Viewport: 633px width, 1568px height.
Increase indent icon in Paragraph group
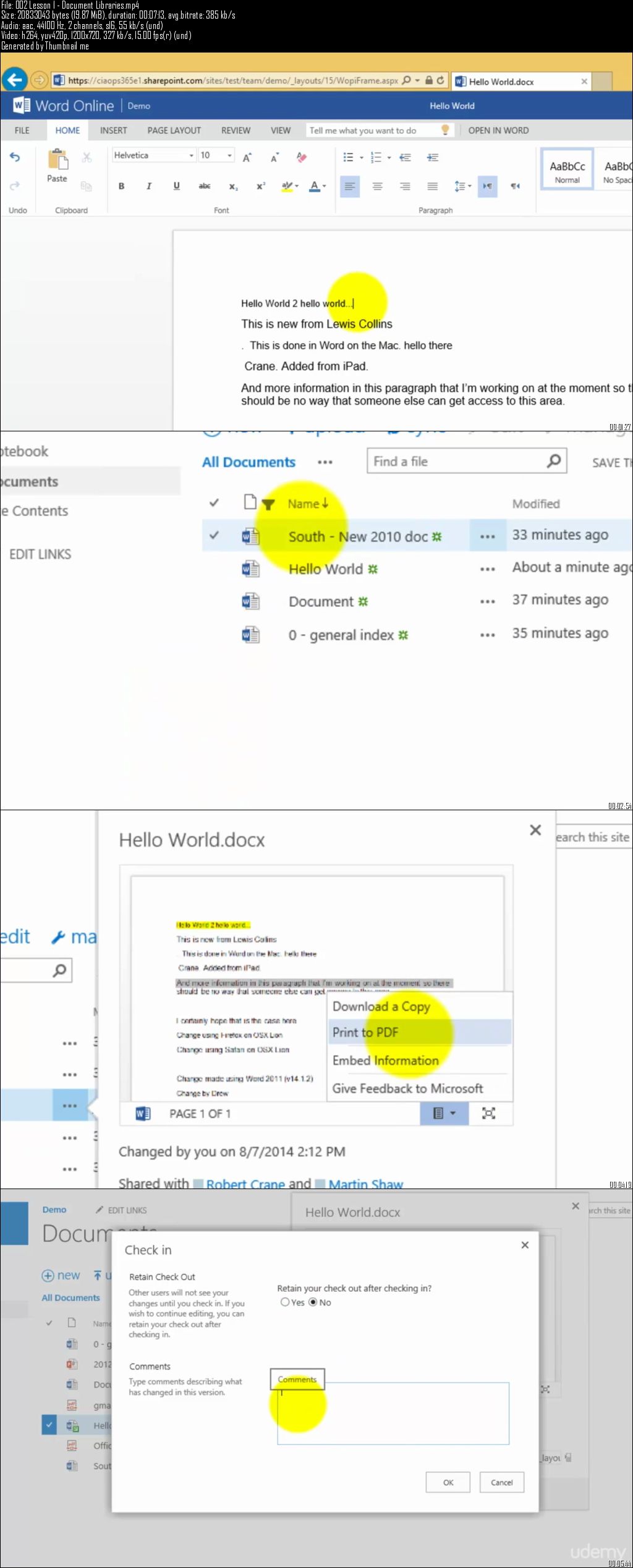click(433, 158)
